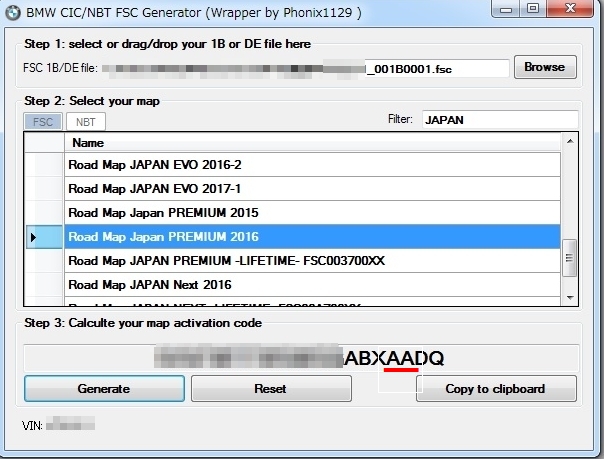Select Road Map JAPAN EVO 2016-2
This screenshot has height=459, width=604.
pyautogui.click(x=312, y=164)
